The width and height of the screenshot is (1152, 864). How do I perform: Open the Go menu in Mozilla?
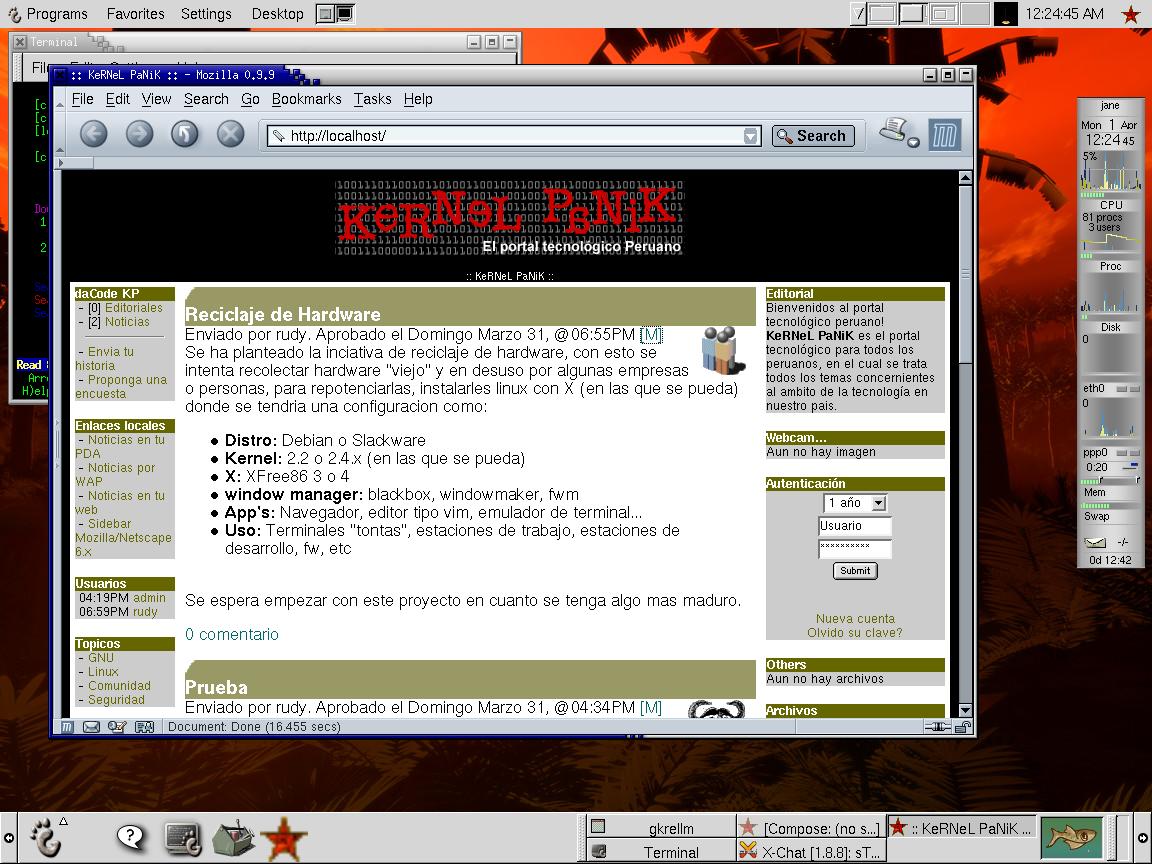tap(251, 99)
